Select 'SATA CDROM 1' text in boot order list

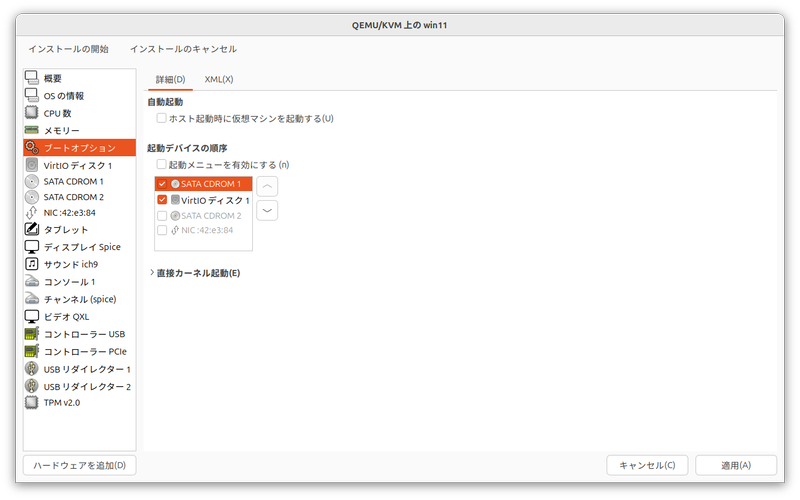click(x=211, y=184)
